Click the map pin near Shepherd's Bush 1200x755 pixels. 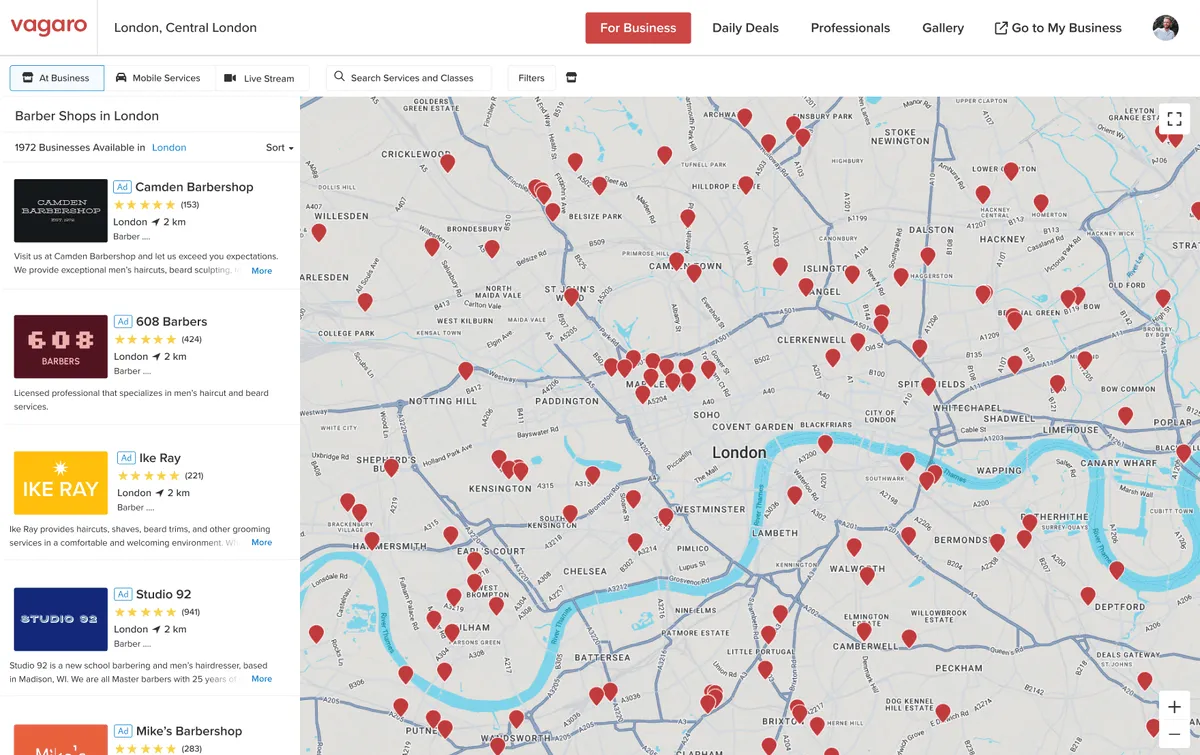tap(391, 467)
